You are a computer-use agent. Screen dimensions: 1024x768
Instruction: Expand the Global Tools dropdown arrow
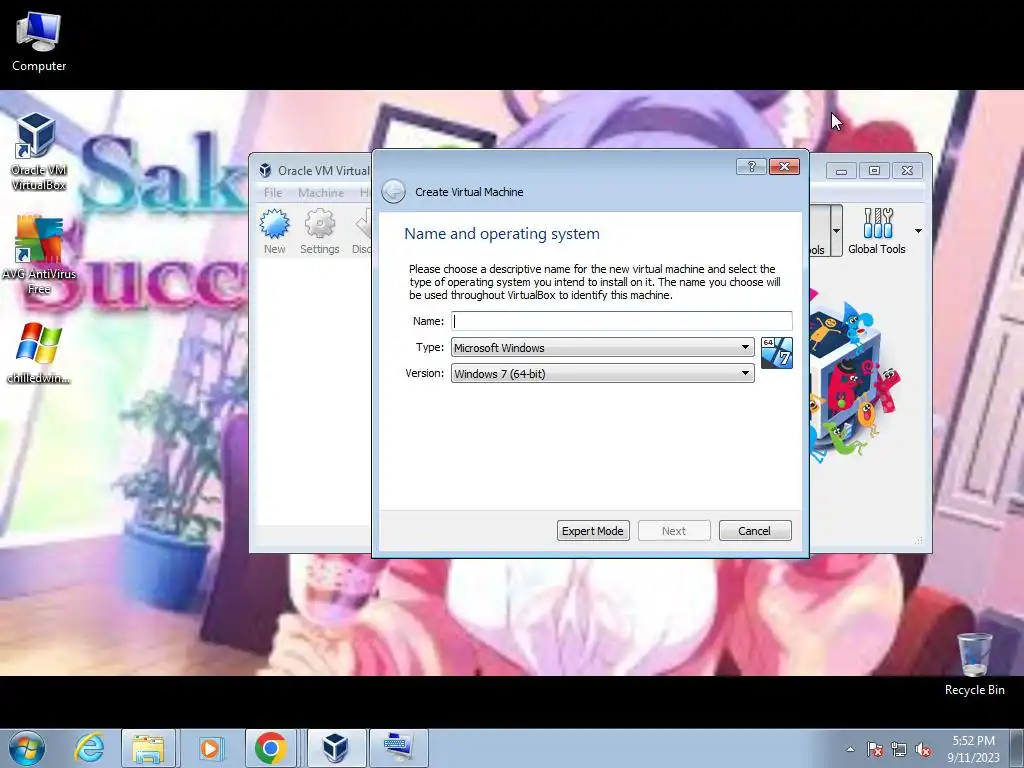(x=918, y=231)
